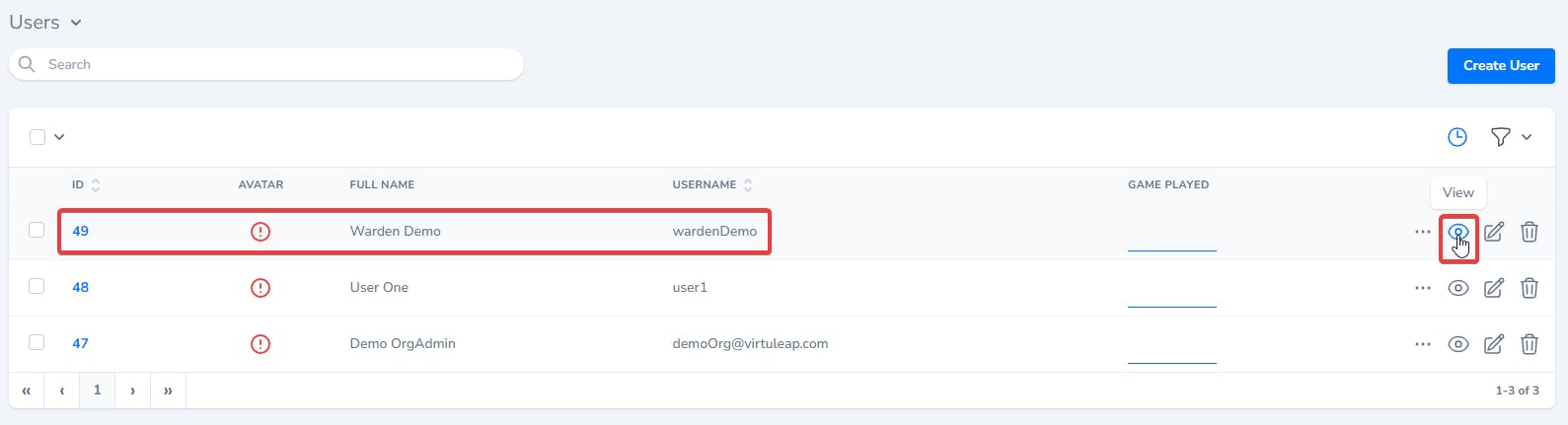Image resolution: width=1568 pixels, height=425 pixels.
Task: Delete the Warden Demo user
Action: [1529, 232]
